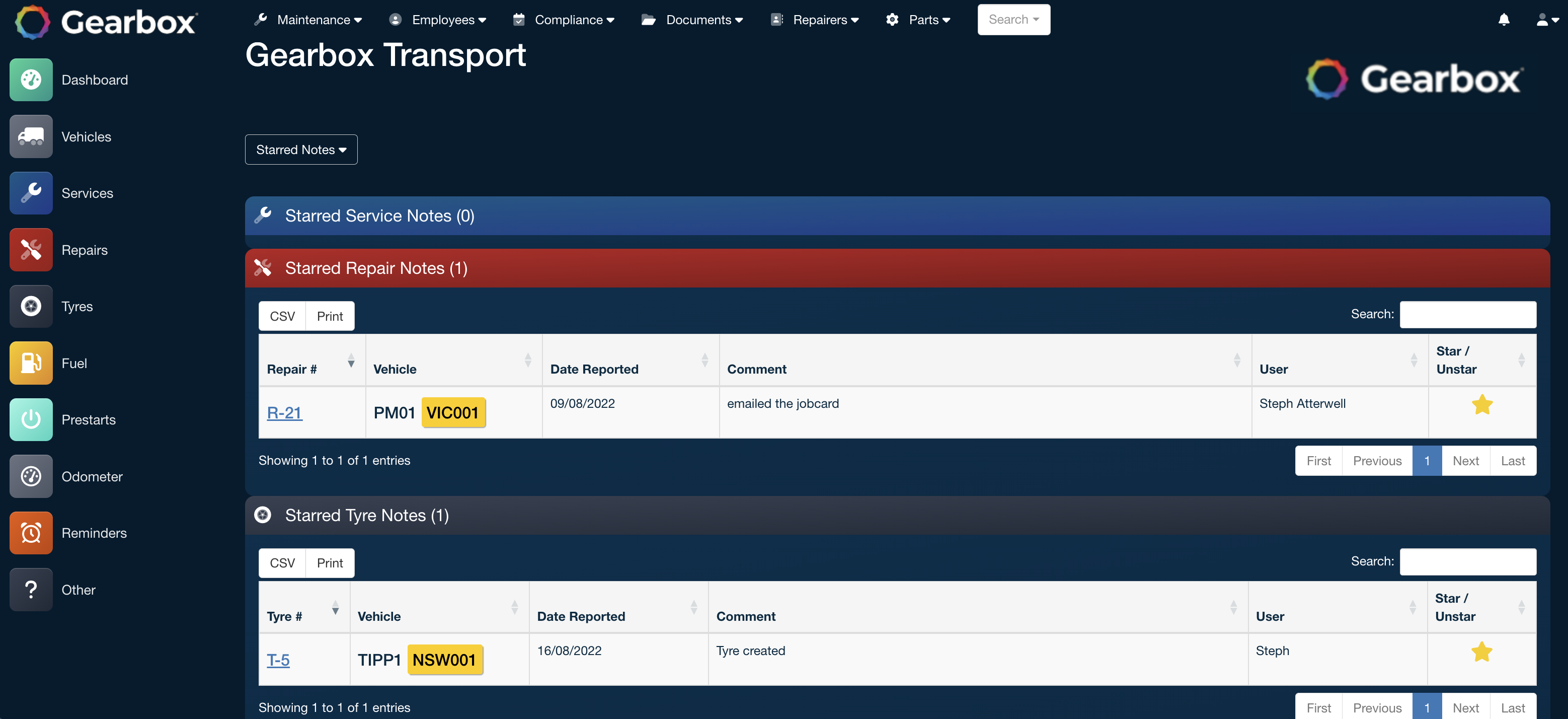This screenshot has width=1568, height=719.
Task: Go to Vehicles in sidebar
Action: point(86,136)
